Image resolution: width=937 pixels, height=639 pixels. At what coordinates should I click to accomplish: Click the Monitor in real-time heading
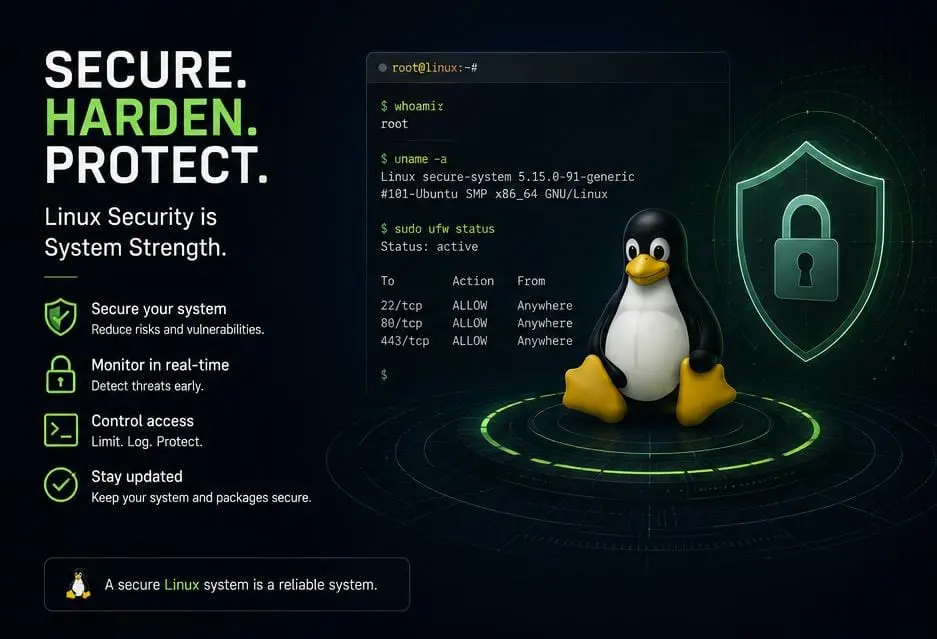[x=160, y=365]
